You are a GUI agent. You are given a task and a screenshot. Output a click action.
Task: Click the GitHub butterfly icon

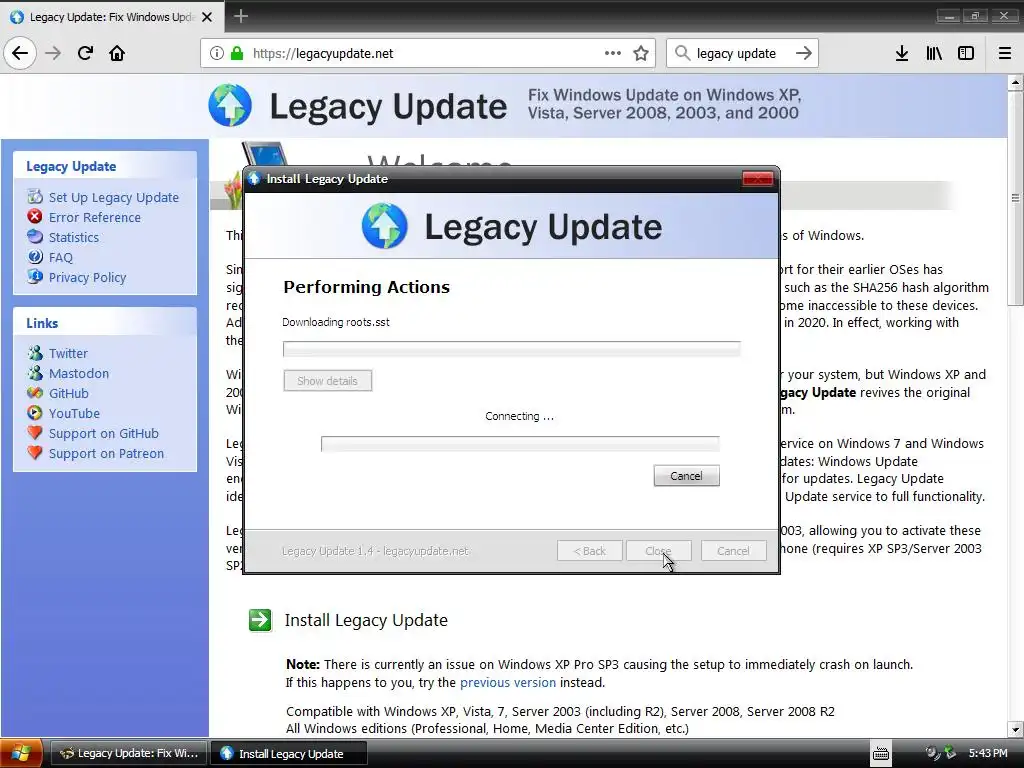35,392
